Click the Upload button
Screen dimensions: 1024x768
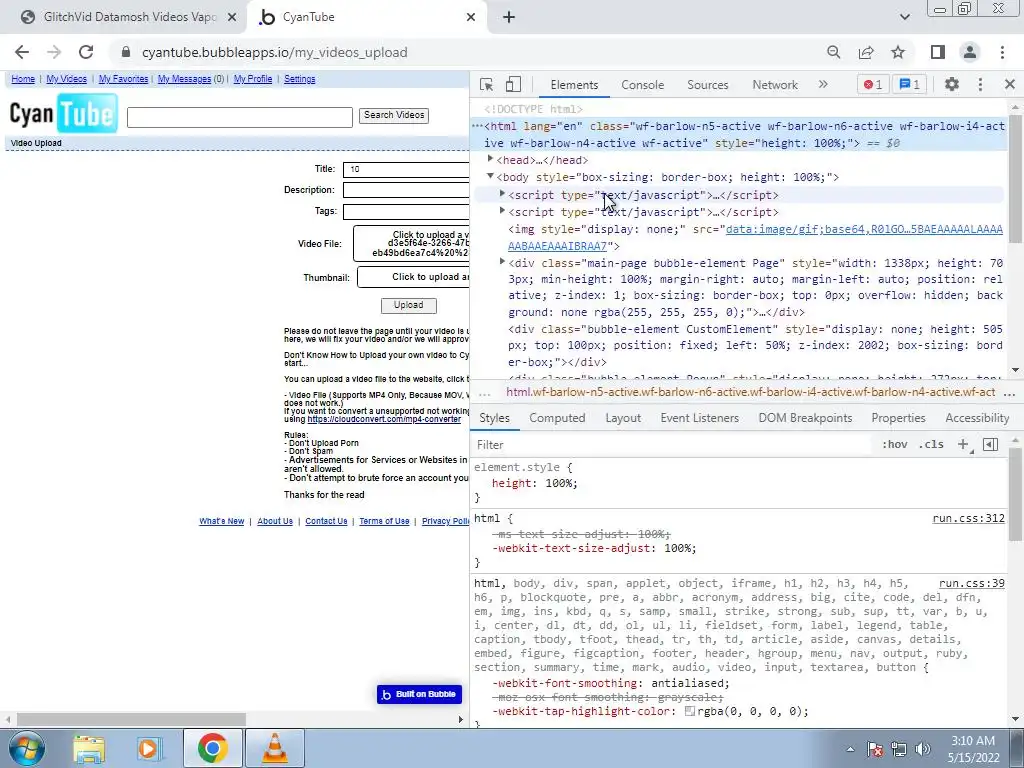pos(409,305)
